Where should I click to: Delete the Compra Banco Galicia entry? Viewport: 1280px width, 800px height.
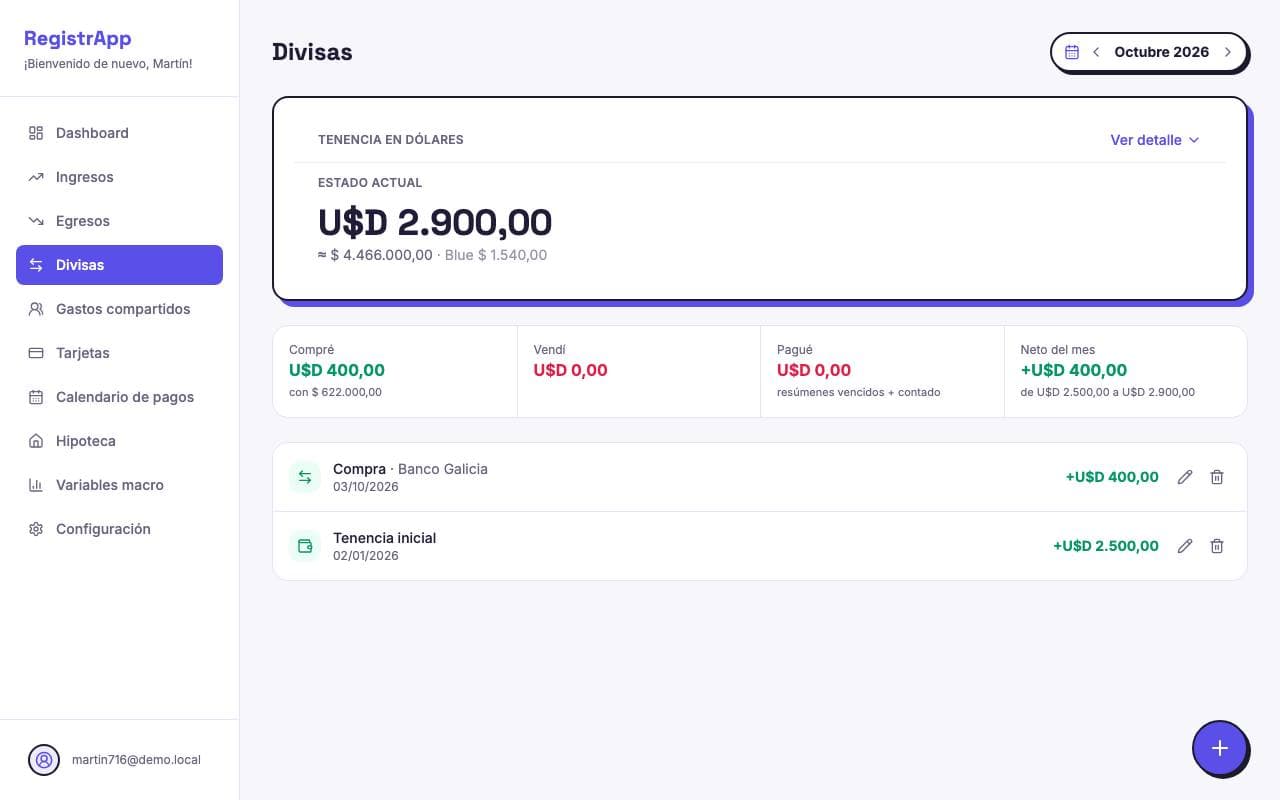coord(1217,477)
